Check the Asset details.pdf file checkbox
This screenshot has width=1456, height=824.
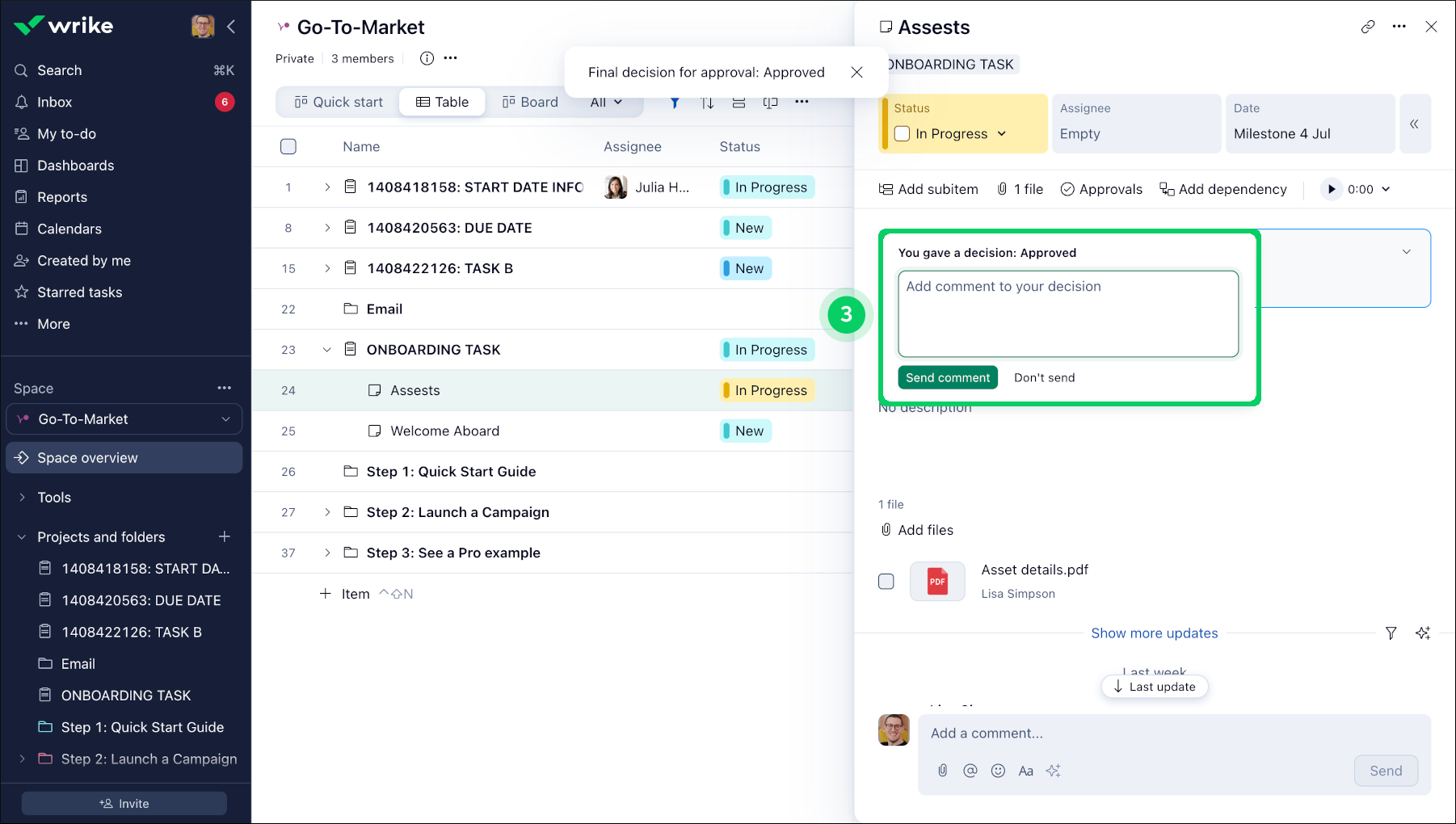886,582
